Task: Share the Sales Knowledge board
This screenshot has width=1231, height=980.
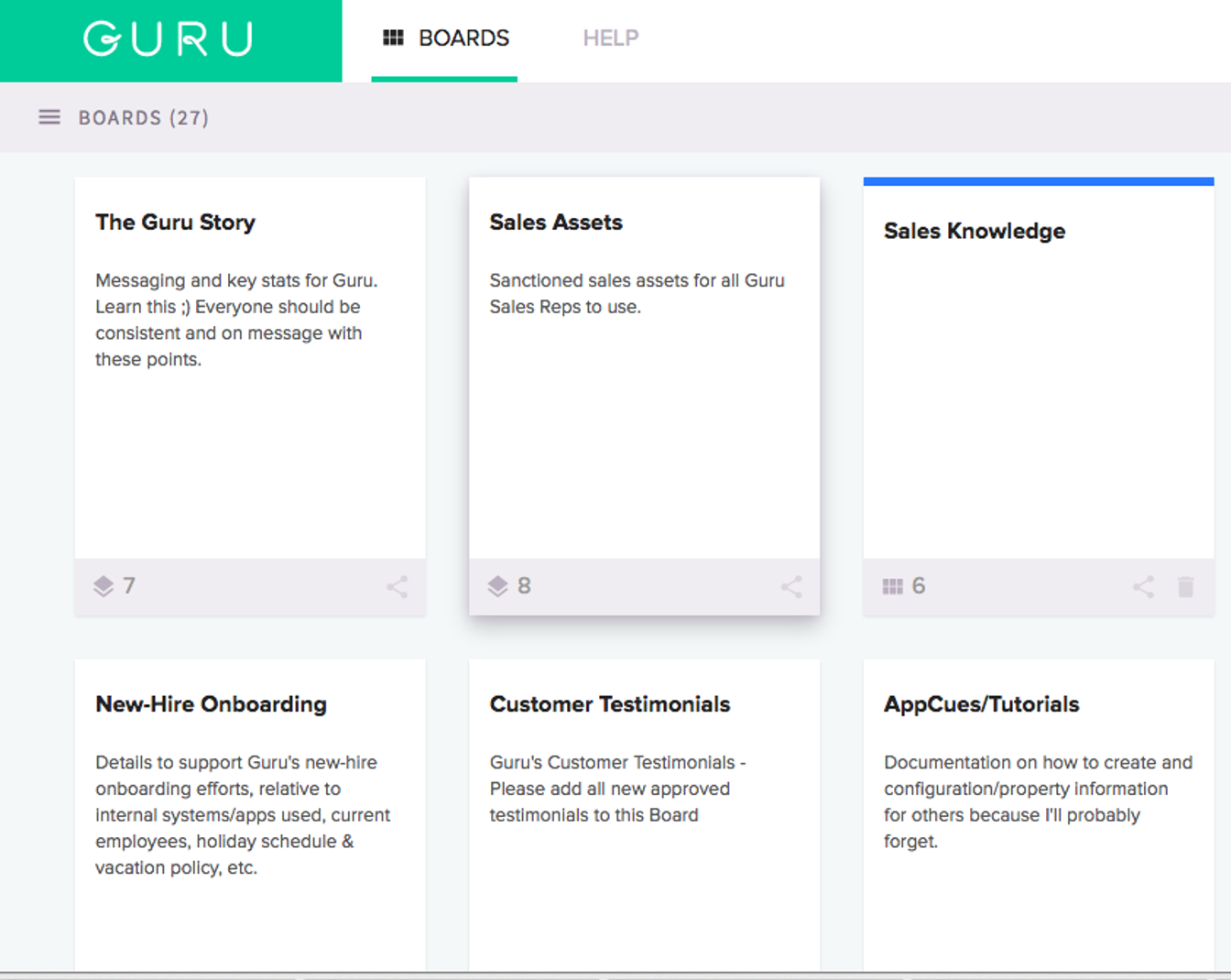Action: pyautogui.click(x=1143, y=587)
